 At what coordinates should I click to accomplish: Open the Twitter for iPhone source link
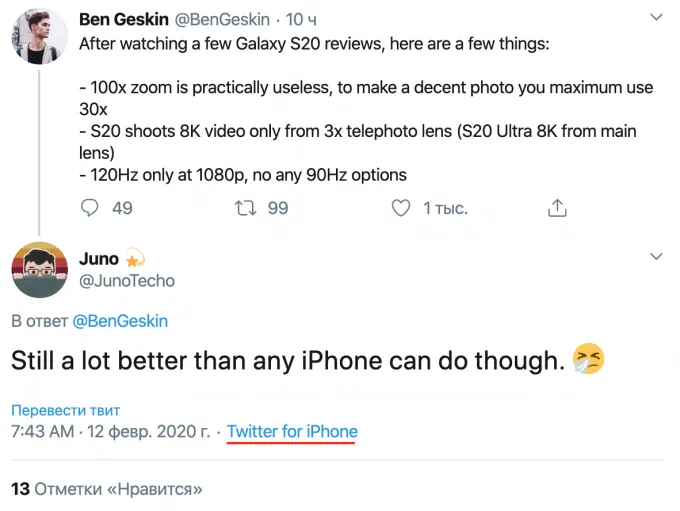point(292,432)
